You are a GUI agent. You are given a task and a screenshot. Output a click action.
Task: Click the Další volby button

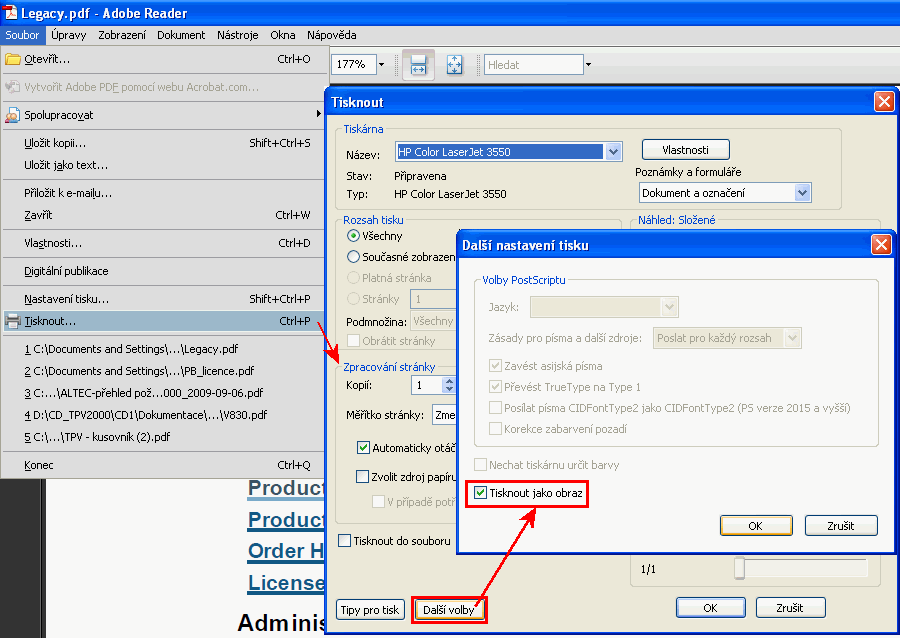click(x=449, y=610)
